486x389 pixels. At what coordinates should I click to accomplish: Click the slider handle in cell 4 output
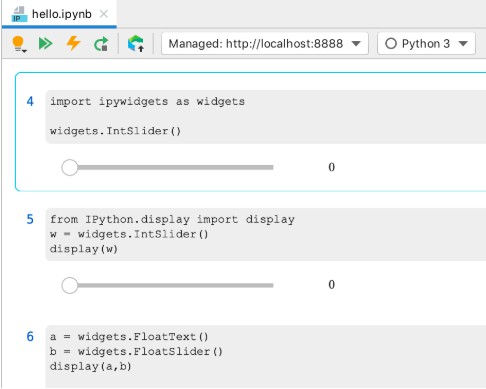click(x=69, y=167)
